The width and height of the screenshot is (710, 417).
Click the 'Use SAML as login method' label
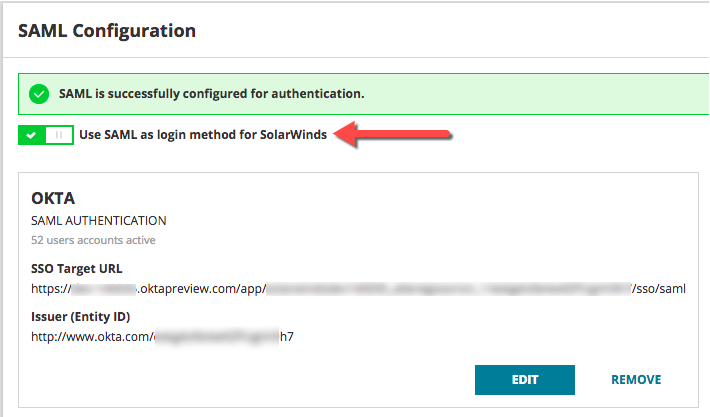202,135
